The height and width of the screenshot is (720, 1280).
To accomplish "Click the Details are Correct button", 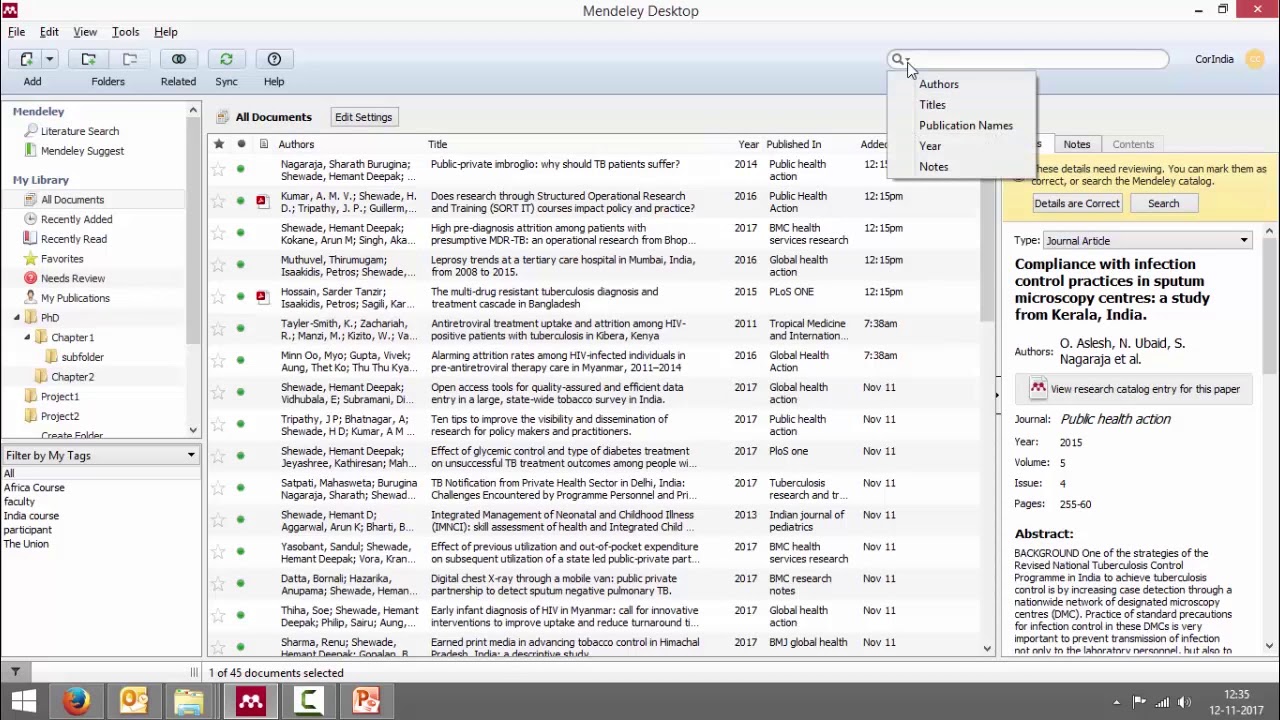I will (x=1077, y=203).
